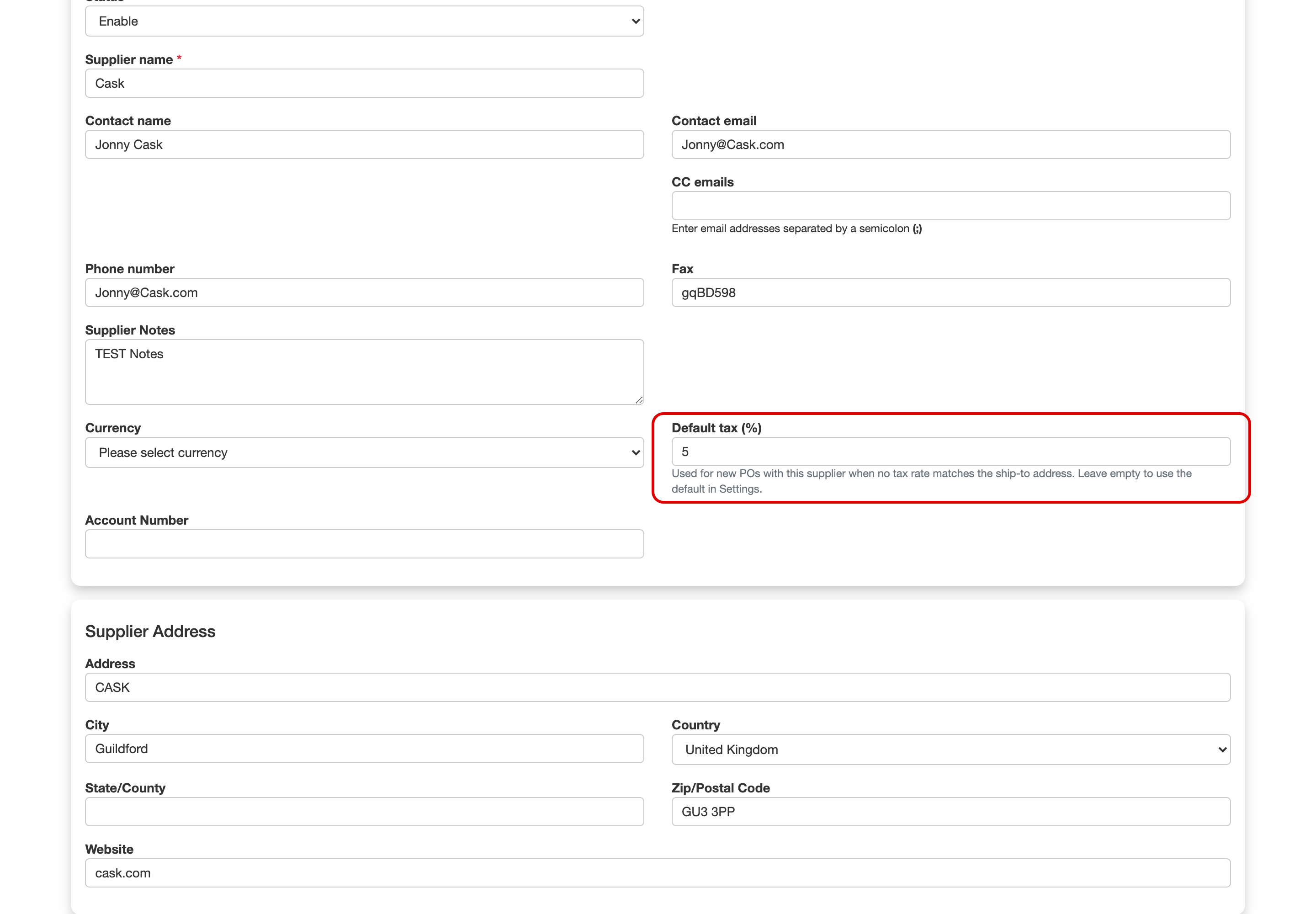This screenshot has height=914, width=1316.
Task: Click the Contact email label
Action: (714, 121)
